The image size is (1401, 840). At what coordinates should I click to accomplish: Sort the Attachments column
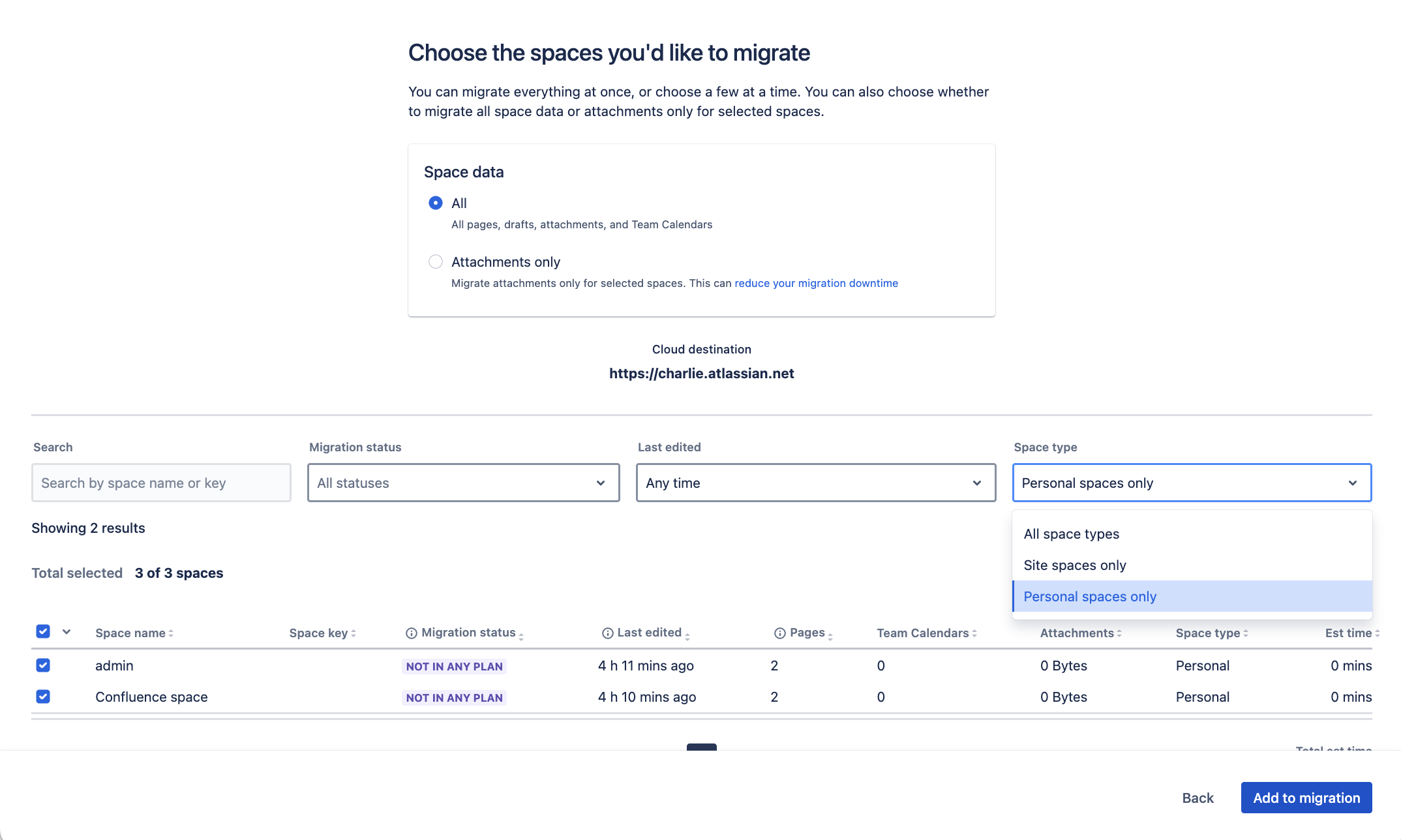tap(1120, 633)
